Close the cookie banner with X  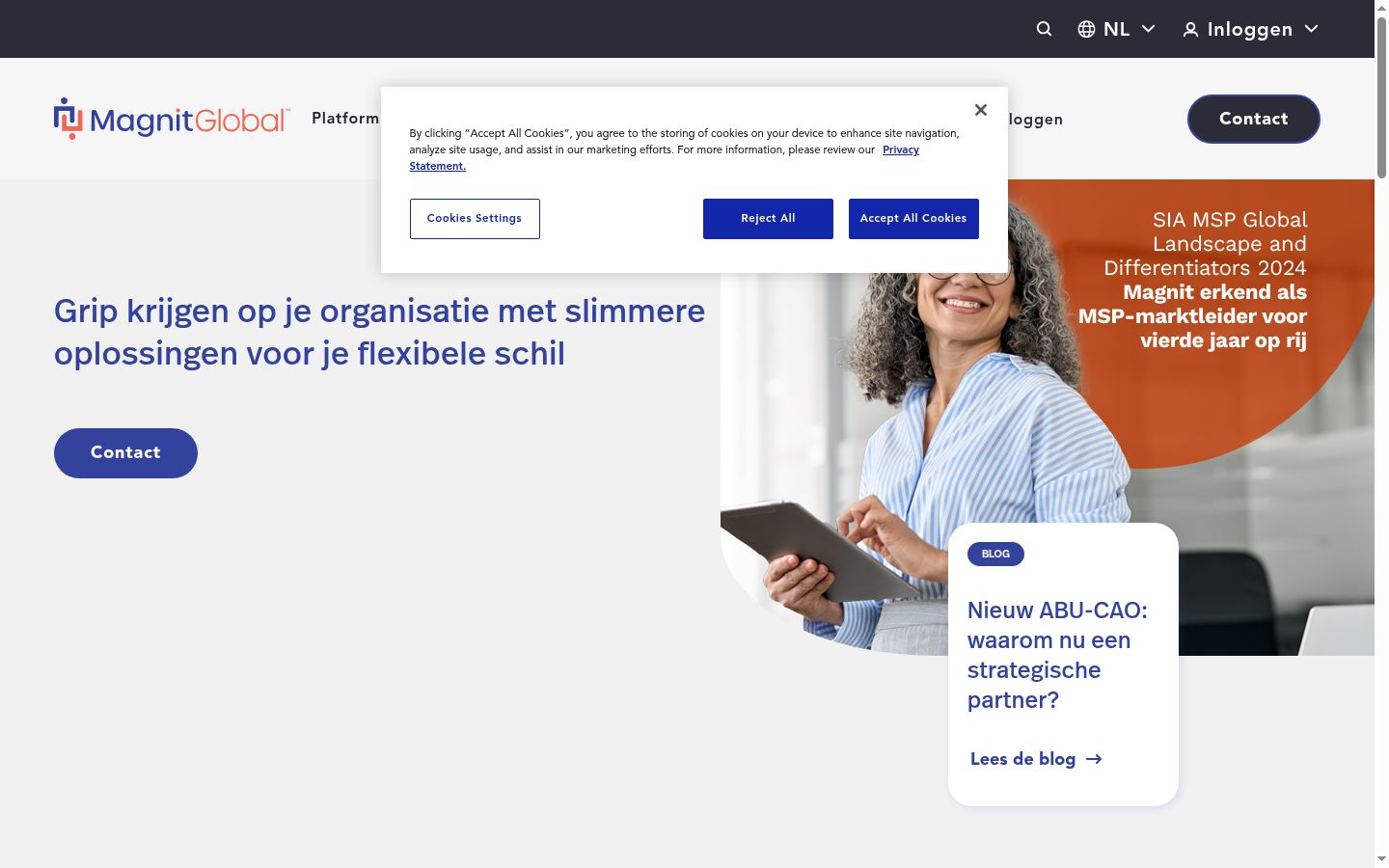tap(981, 110)
